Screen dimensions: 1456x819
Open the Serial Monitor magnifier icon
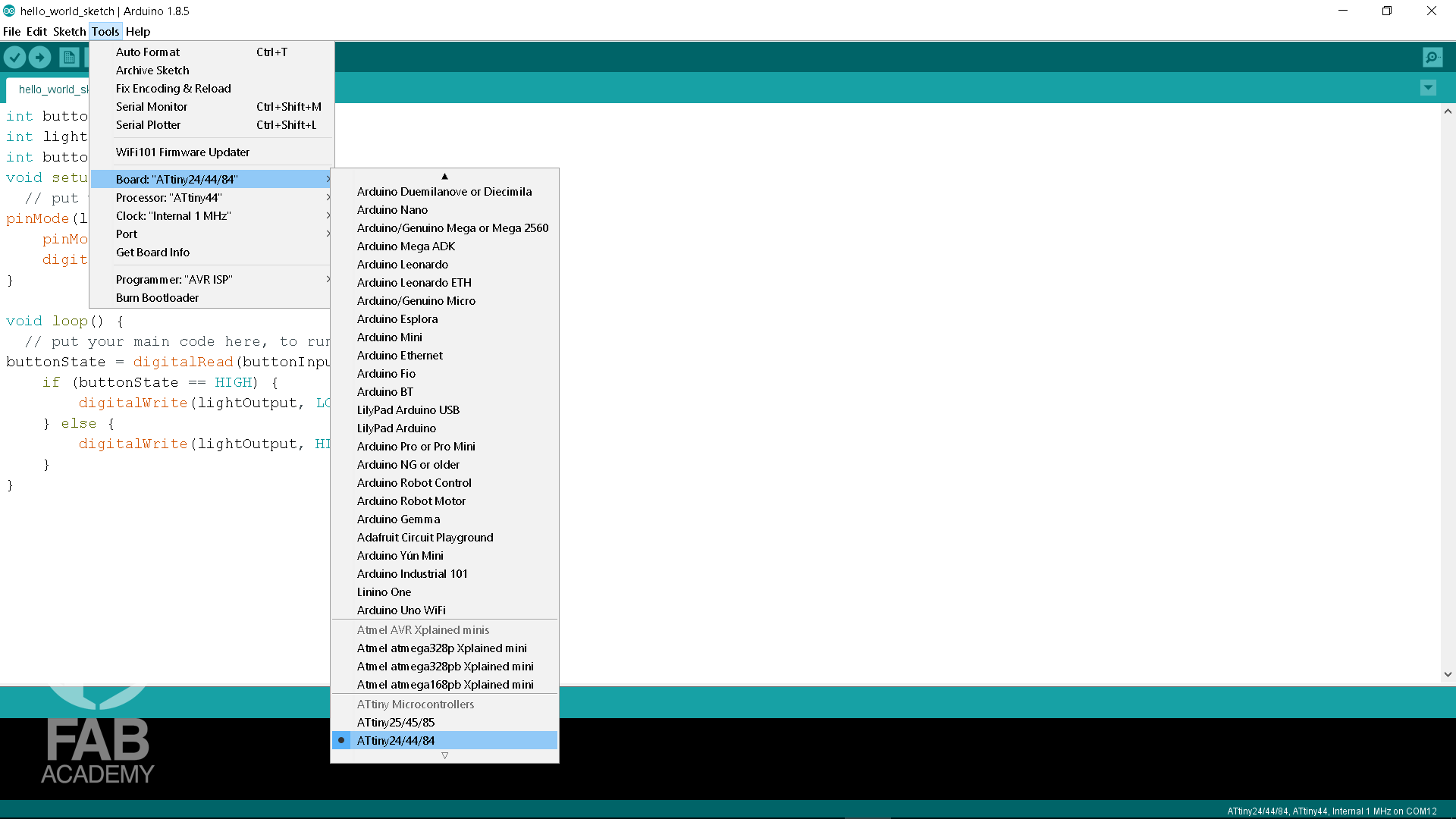point(1432,57)
